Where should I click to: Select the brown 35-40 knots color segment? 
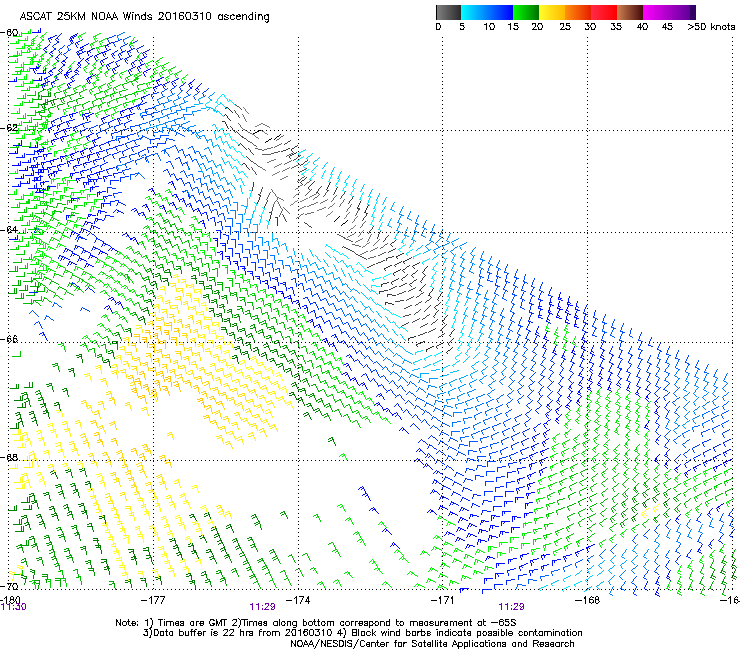click(x=630, y=12)
